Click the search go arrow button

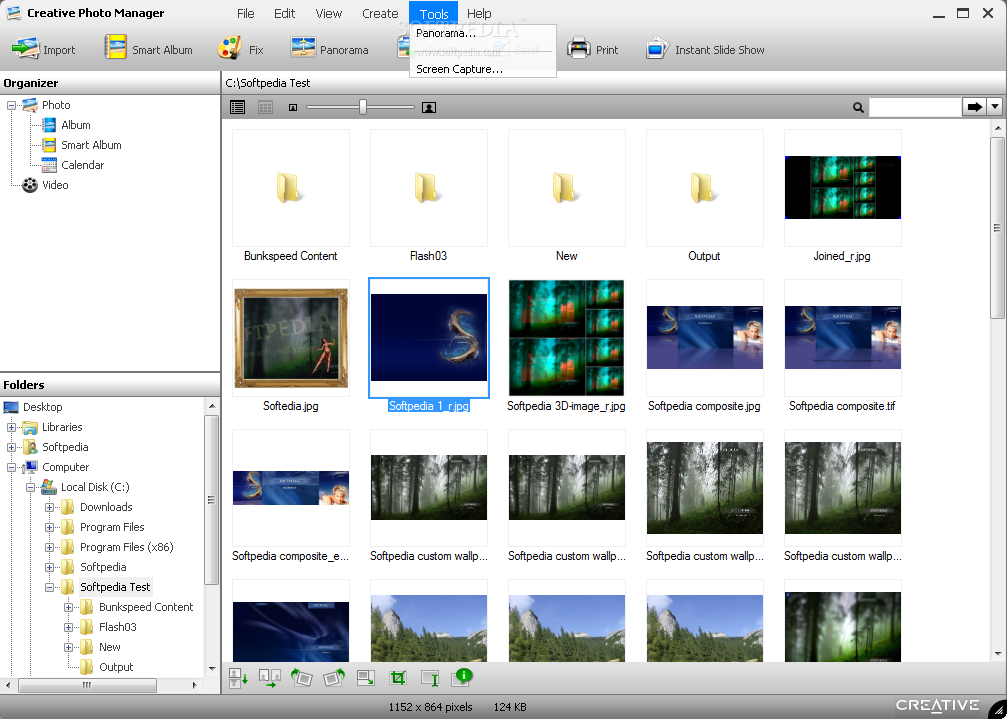pos(974,107)
